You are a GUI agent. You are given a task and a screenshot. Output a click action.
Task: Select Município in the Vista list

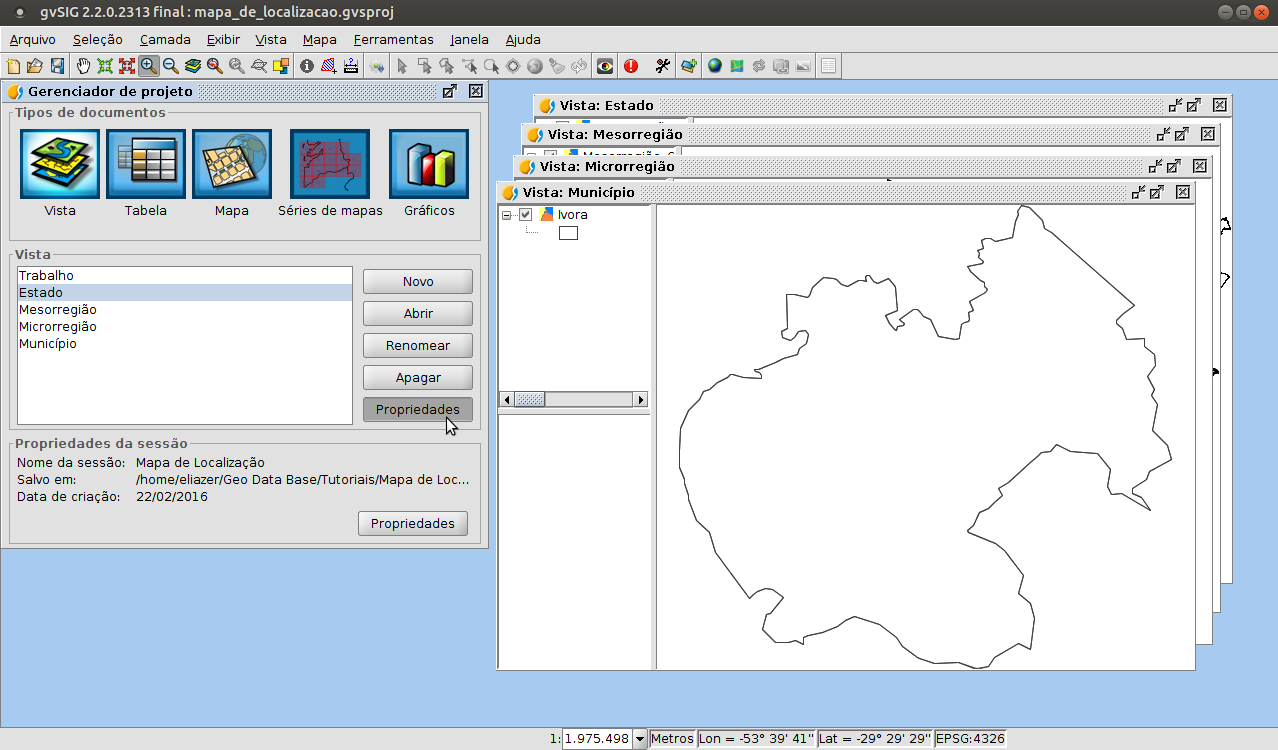coord(48,344)
